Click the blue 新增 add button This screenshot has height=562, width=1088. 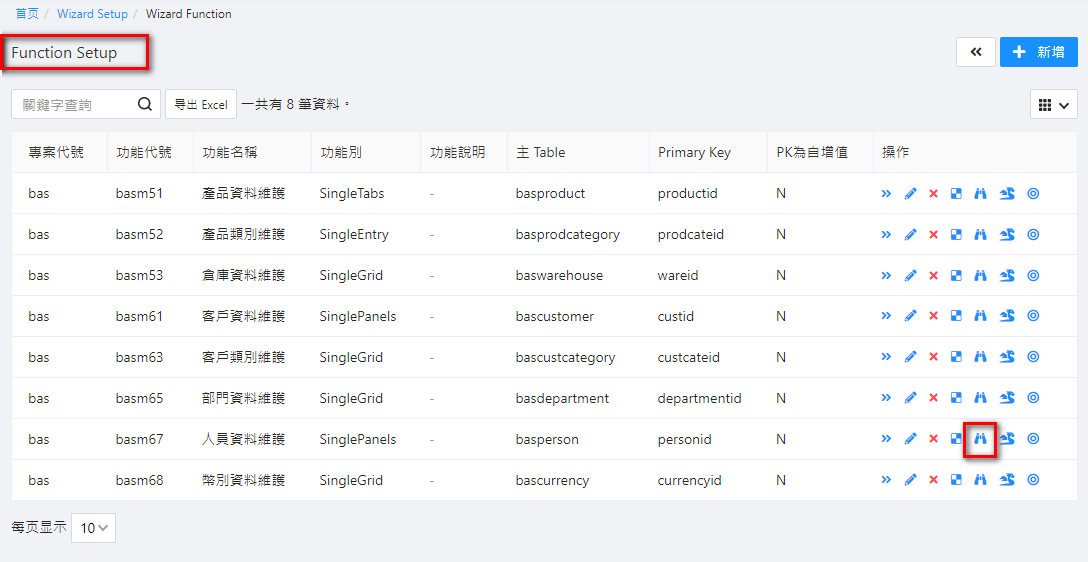(x=1038, y=52)
